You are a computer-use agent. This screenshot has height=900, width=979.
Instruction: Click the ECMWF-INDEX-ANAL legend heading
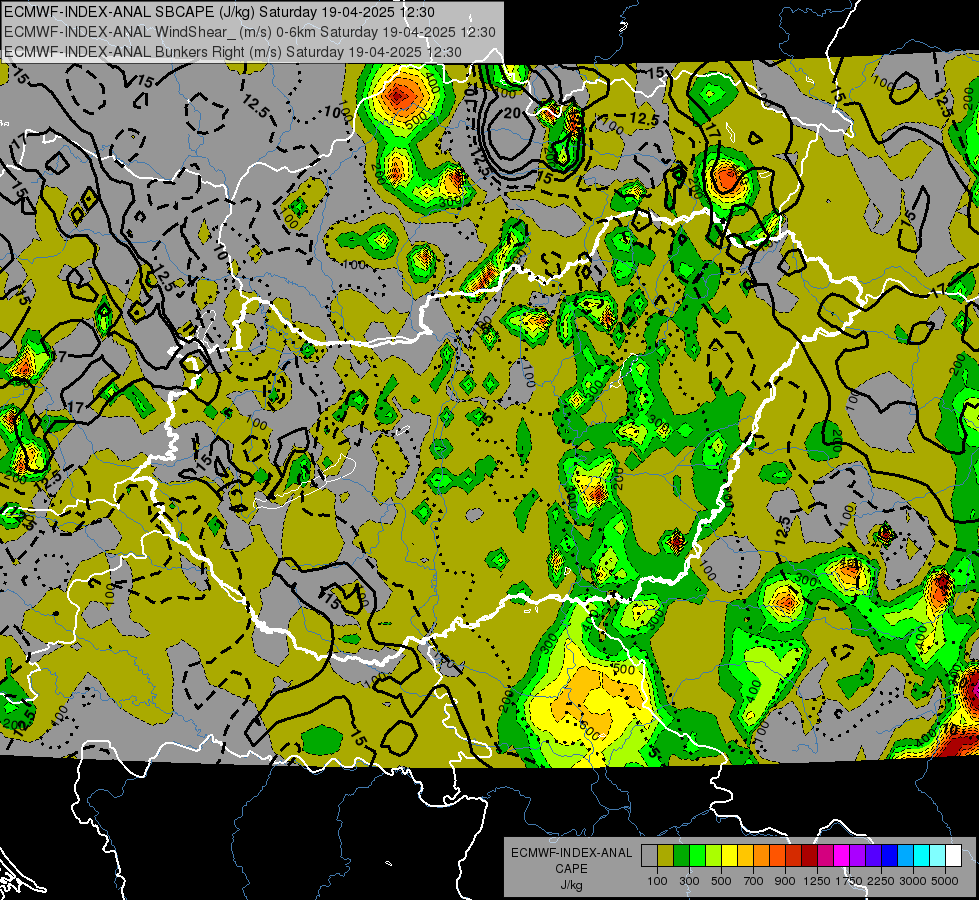[571, 853]
